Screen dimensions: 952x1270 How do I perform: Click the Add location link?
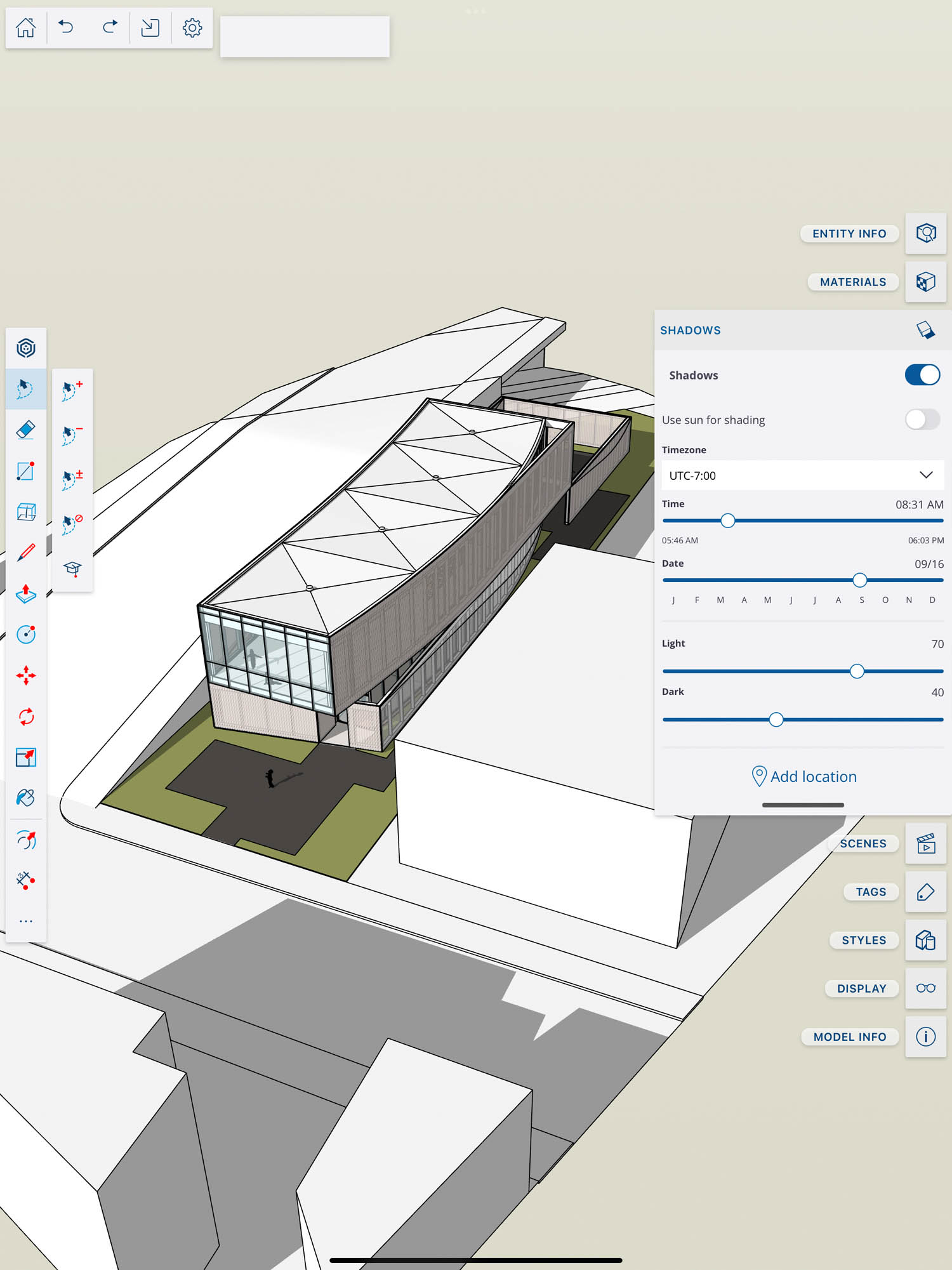coord(803,776)
